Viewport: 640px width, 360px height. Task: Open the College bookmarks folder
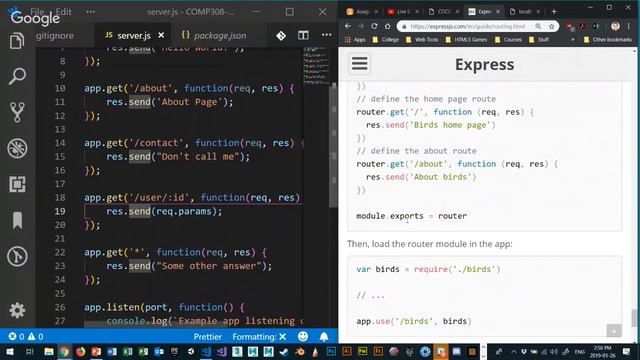(386, 40)
